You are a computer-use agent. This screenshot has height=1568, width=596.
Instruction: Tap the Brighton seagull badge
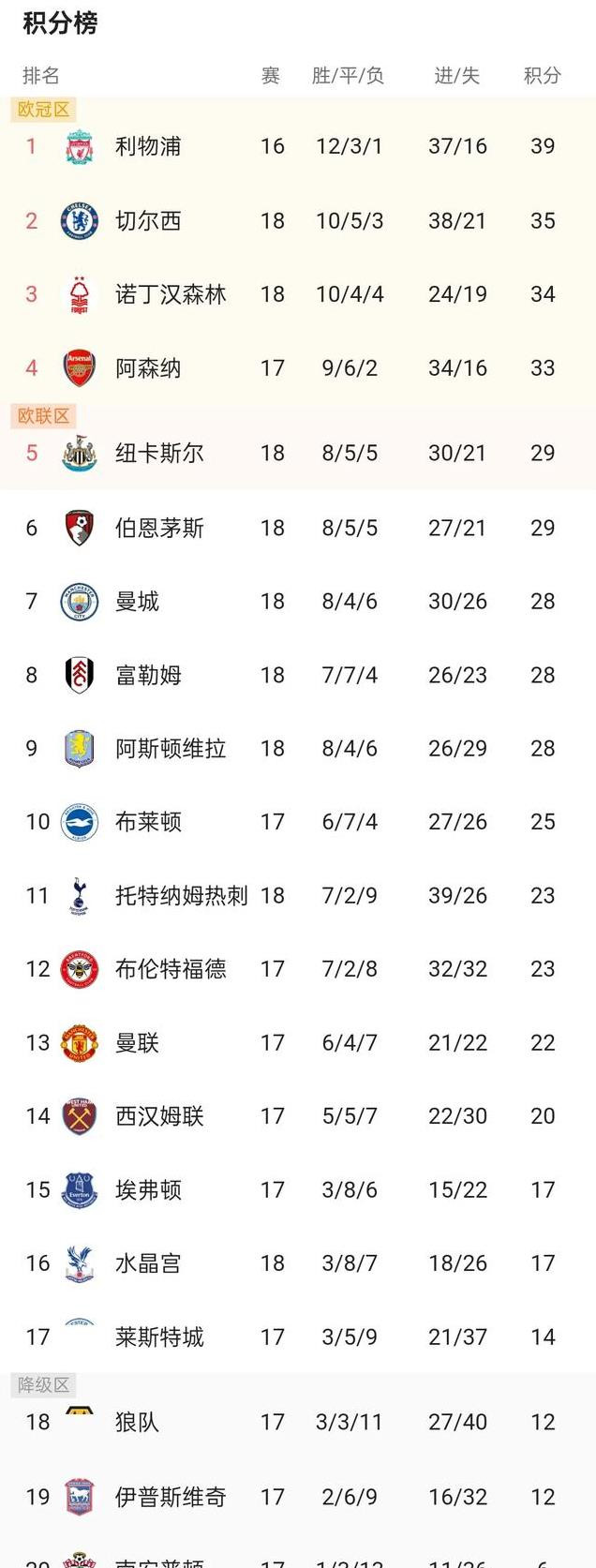click(80, 822)
